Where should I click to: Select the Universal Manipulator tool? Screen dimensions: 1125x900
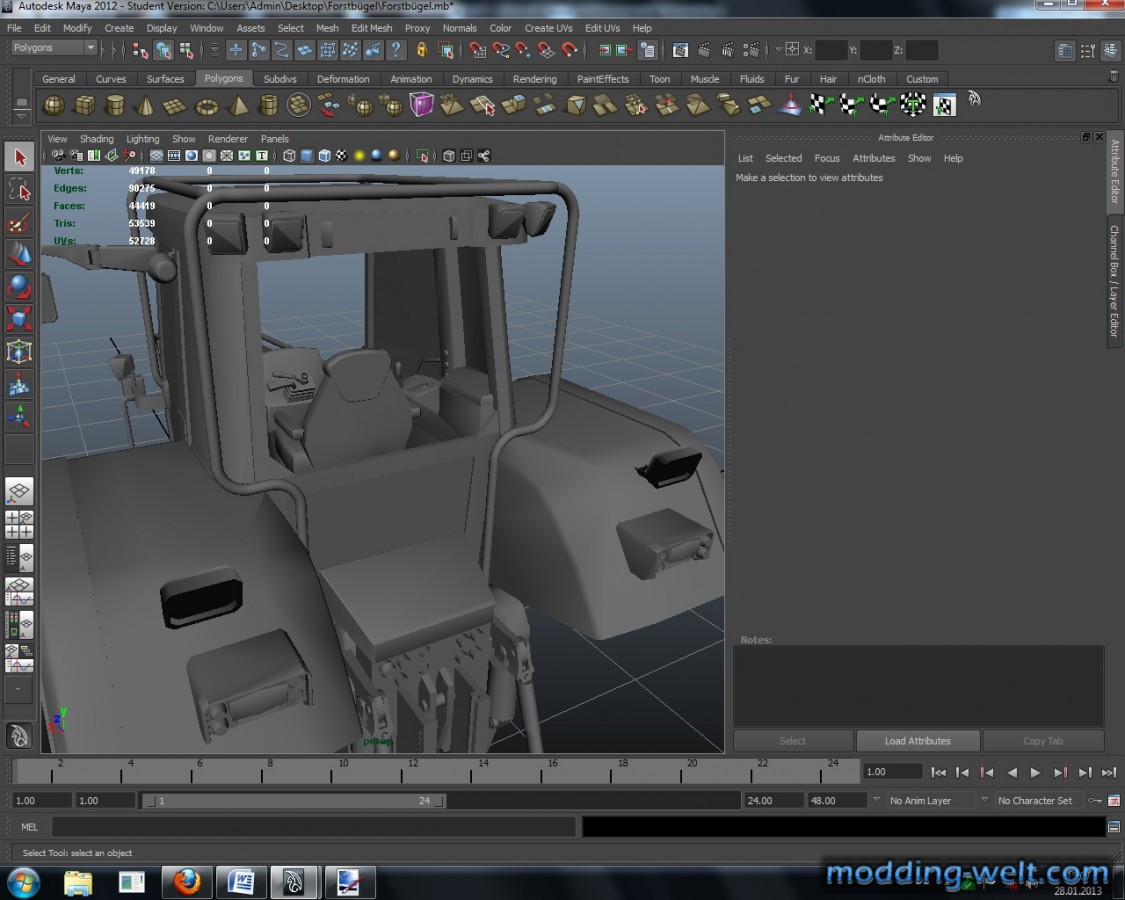19,352
